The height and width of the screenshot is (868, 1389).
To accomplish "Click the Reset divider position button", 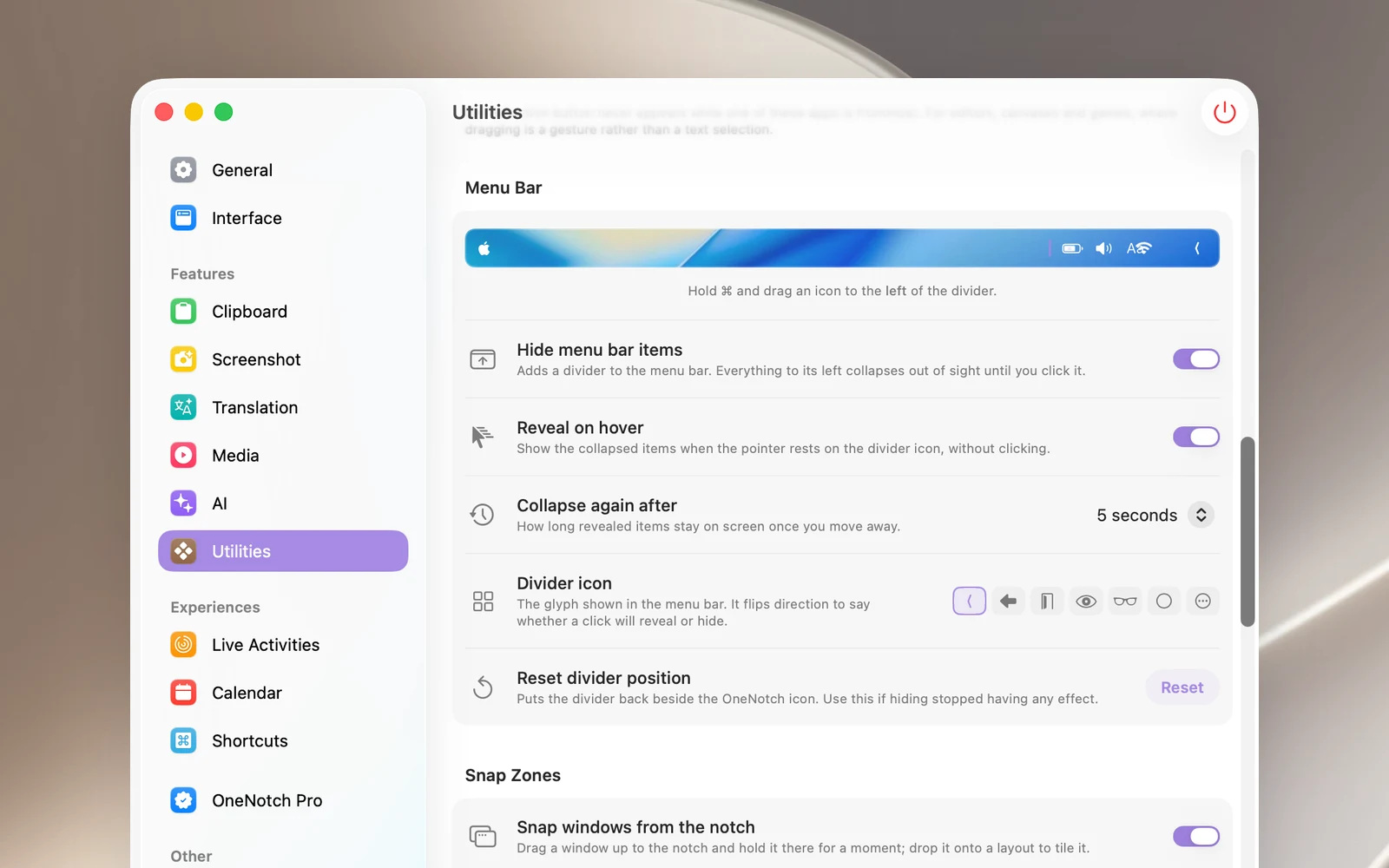I will pyautogui.click(x=1182, y=687).
